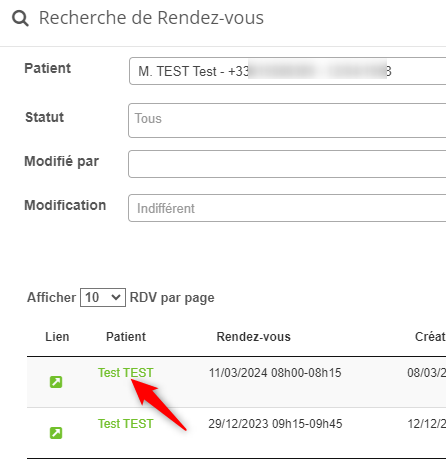The height and width of the screenshot is (461, 446).
Task: Click the Statut field label
Action: [x=44, y=117]
